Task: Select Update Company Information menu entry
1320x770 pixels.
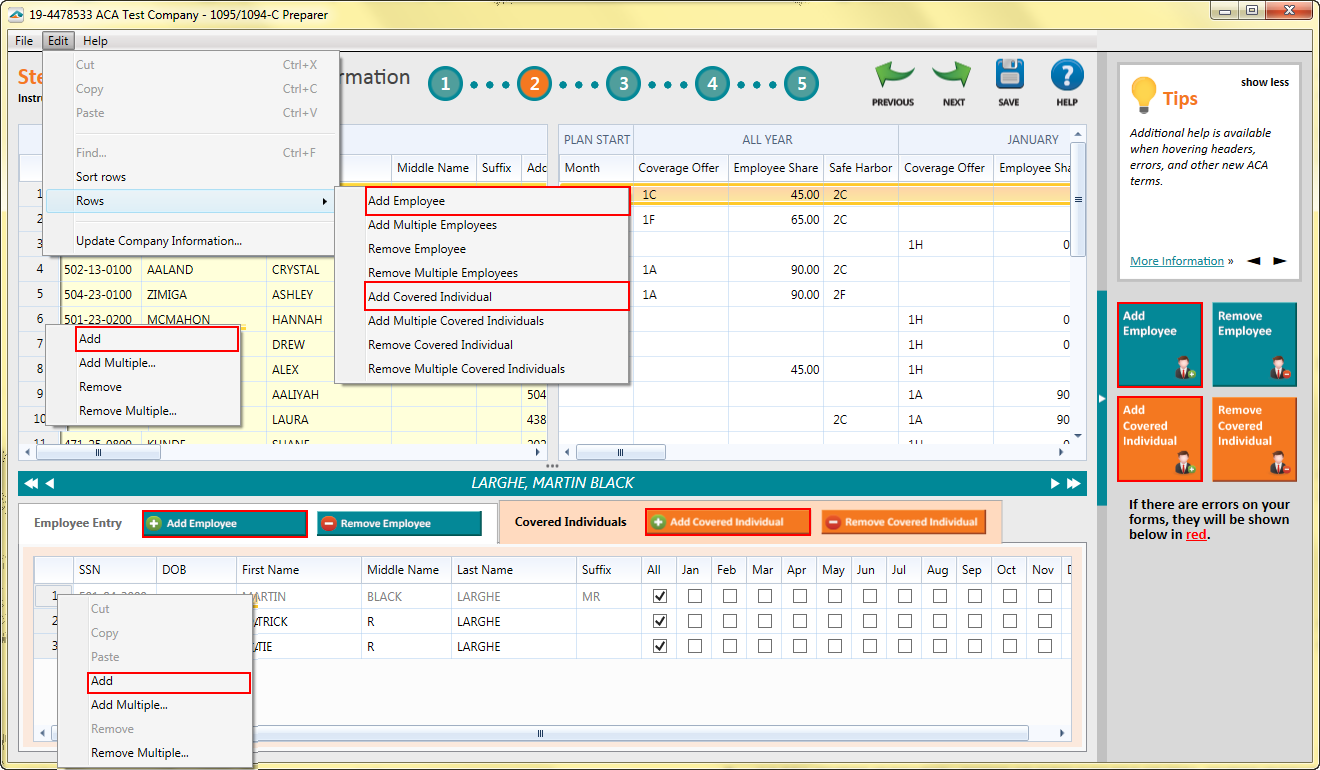Action: [159, 241]
